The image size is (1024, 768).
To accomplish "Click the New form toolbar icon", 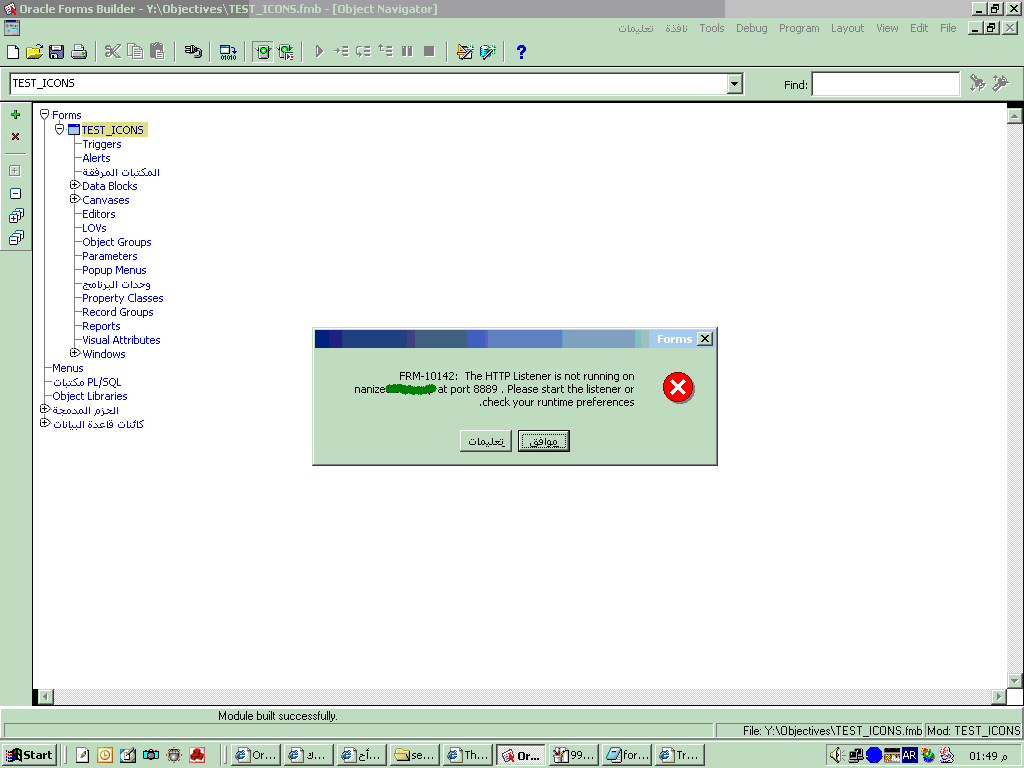I will tap(13, 52).
